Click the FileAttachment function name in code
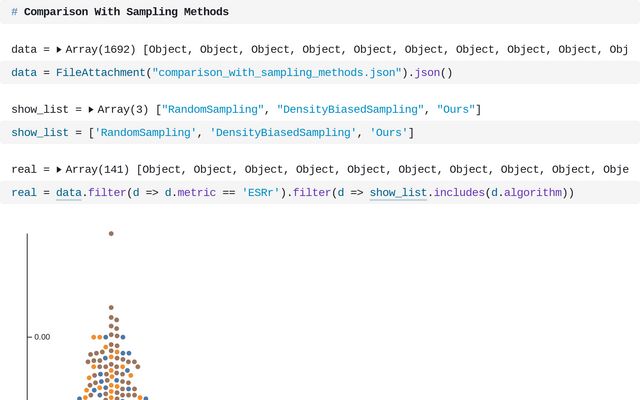Image resolution: width=640 pixels, height=400 pixels. (x=100, y=72)
